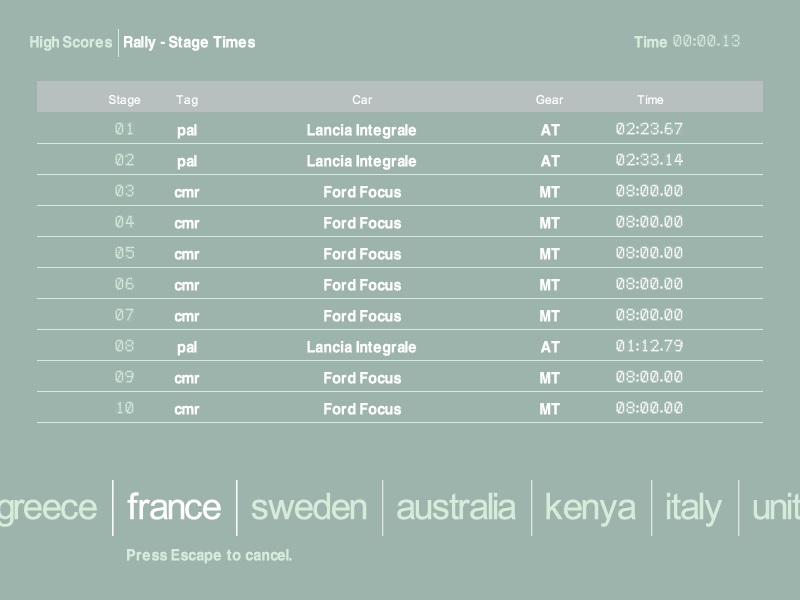Click the Time column header
Viewport: 800px width, 600px height.
coord(650,100)
